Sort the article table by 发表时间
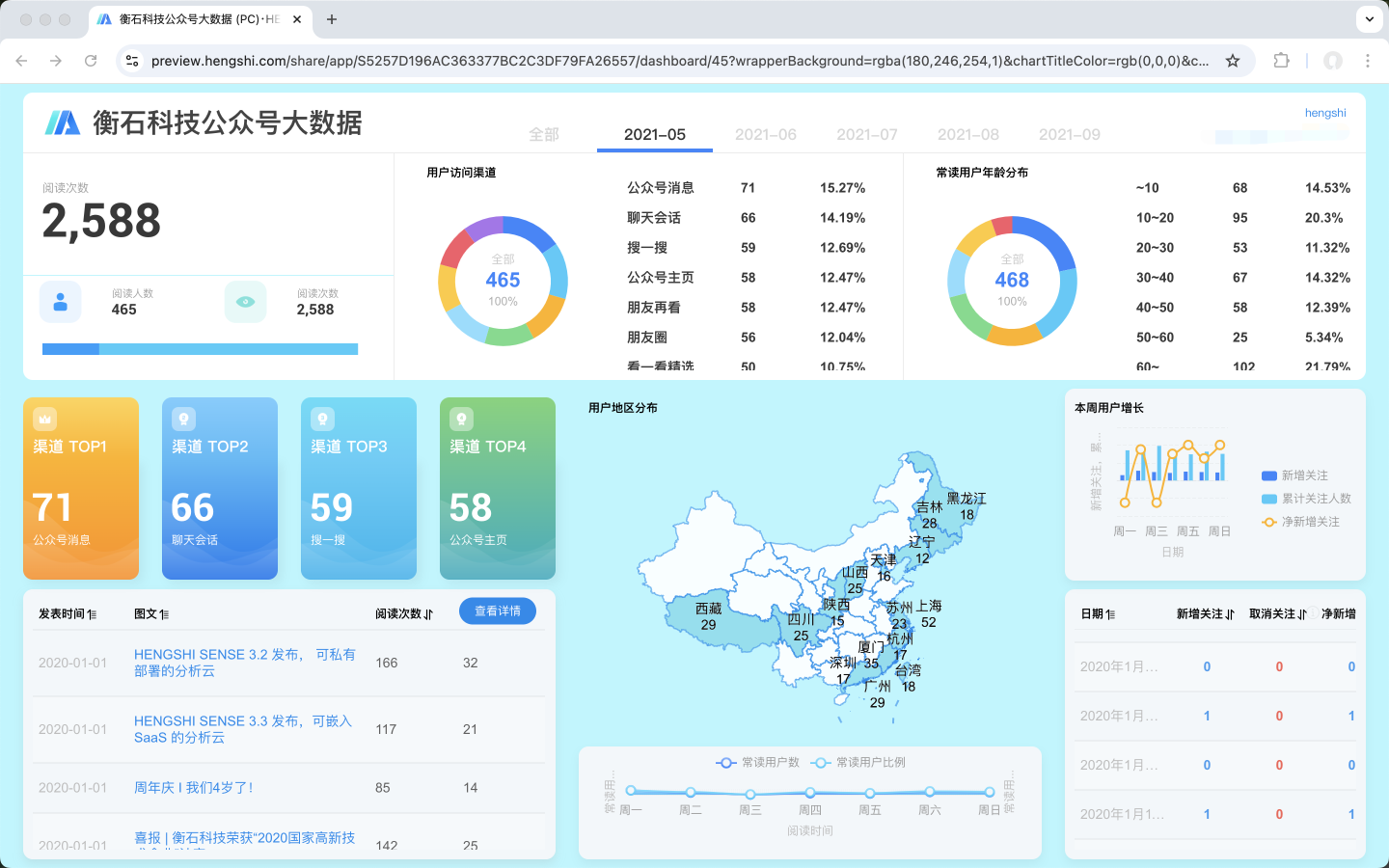 point(67,613)
